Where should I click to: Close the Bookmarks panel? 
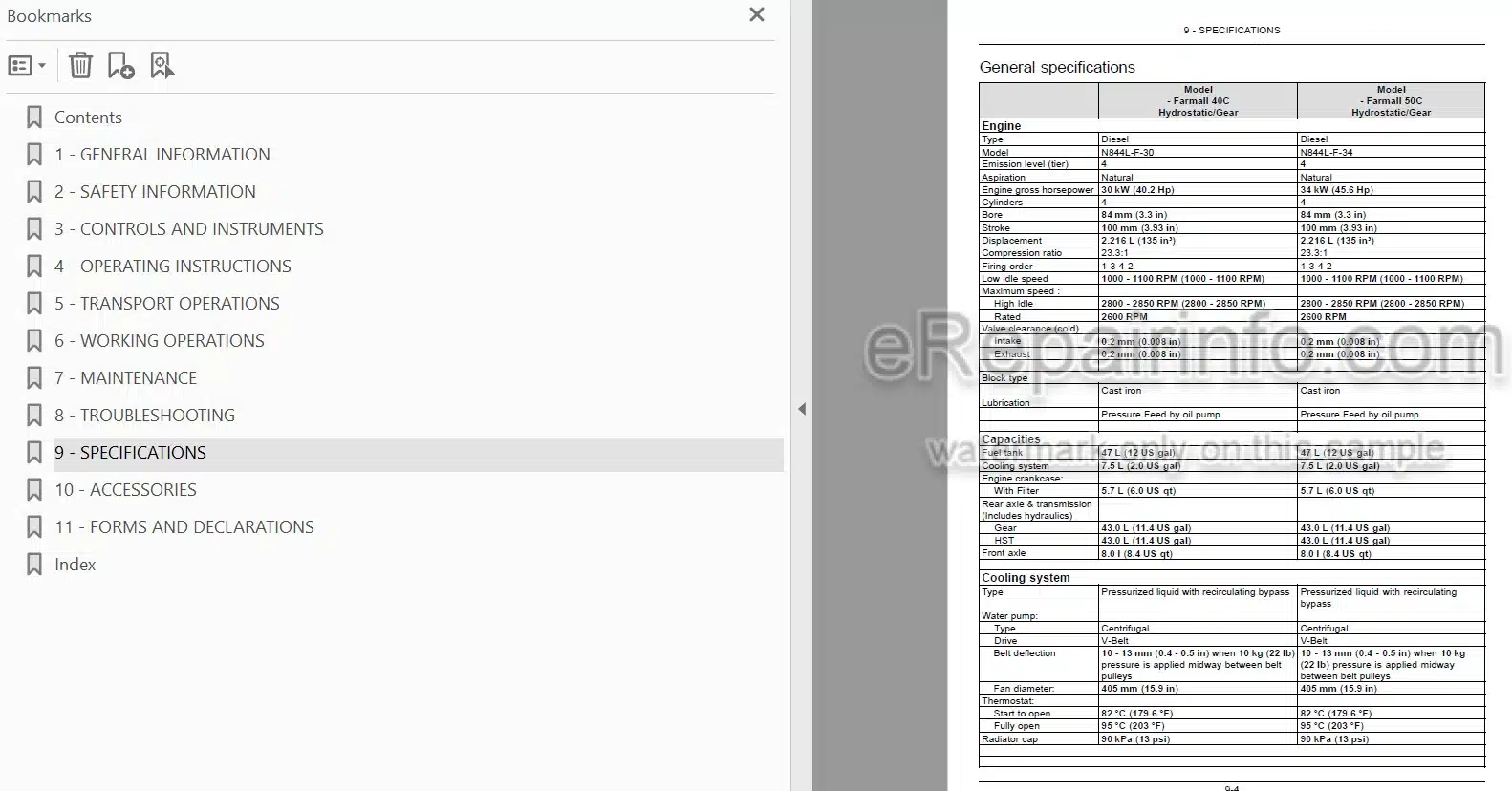[757, 14]
